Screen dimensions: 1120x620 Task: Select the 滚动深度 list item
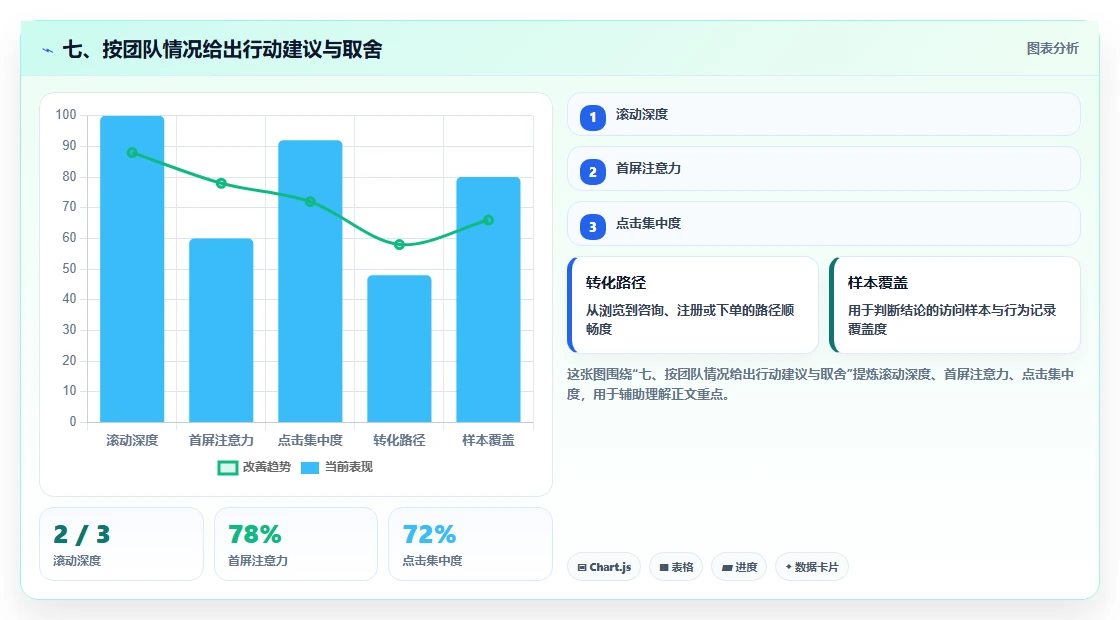(824, 114)
